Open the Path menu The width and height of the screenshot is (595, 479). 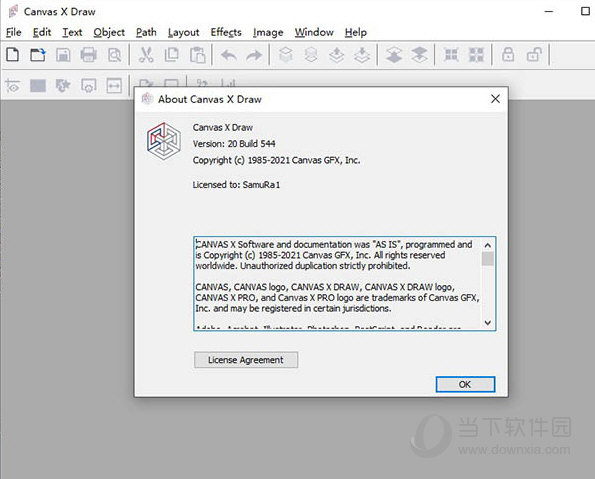click(x=146, y=32)
